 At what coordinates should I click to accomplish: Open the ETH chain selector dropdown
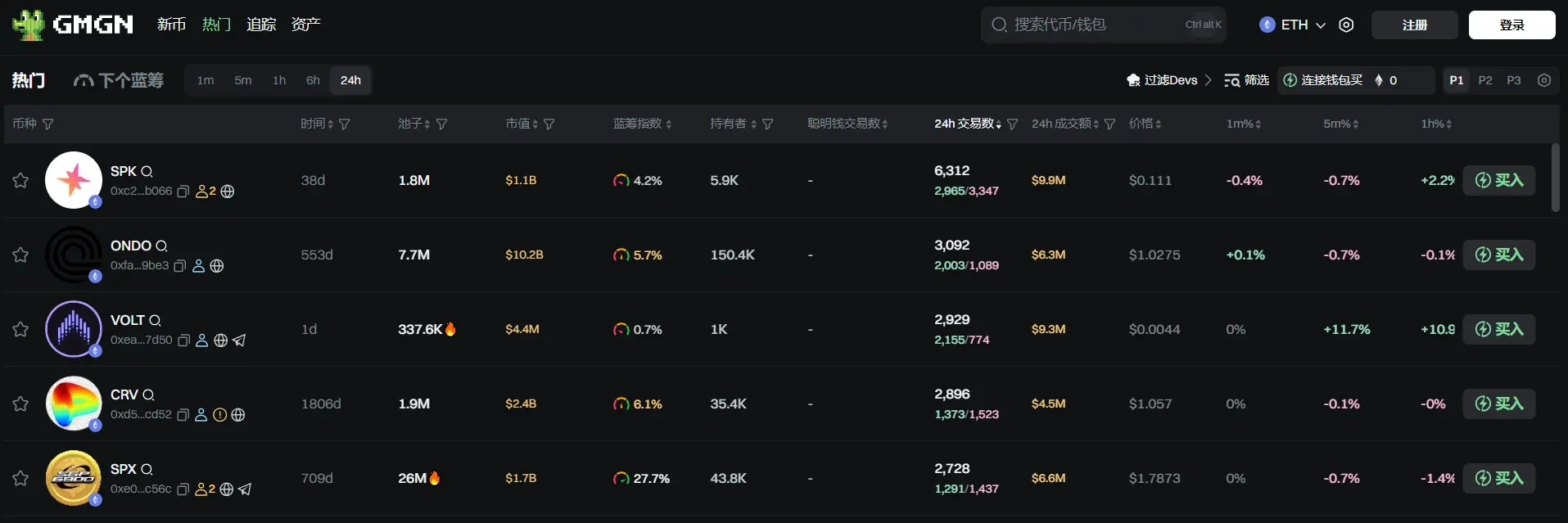point(1292,25)
